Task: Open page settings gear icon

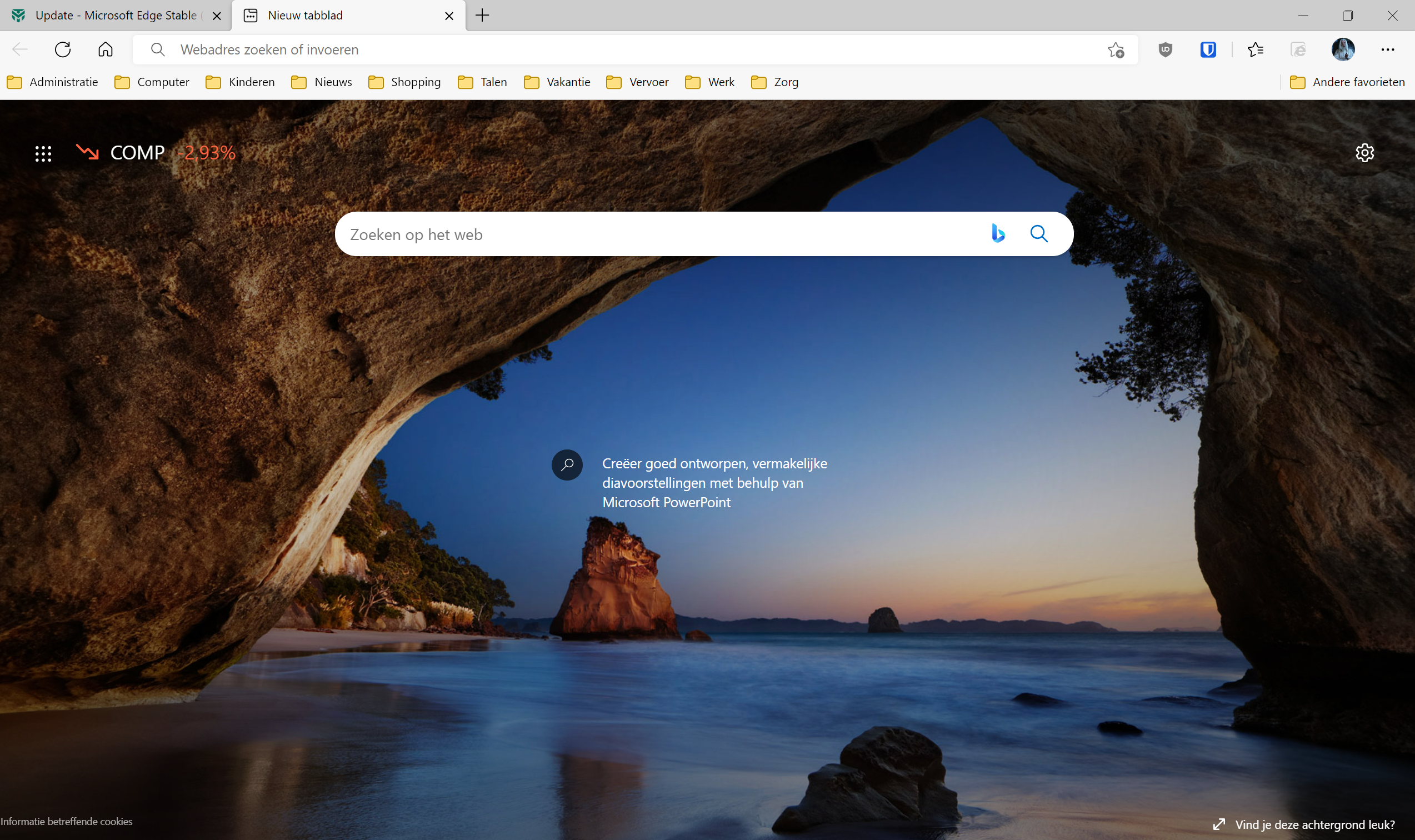Action: [x=1364, y=153]
